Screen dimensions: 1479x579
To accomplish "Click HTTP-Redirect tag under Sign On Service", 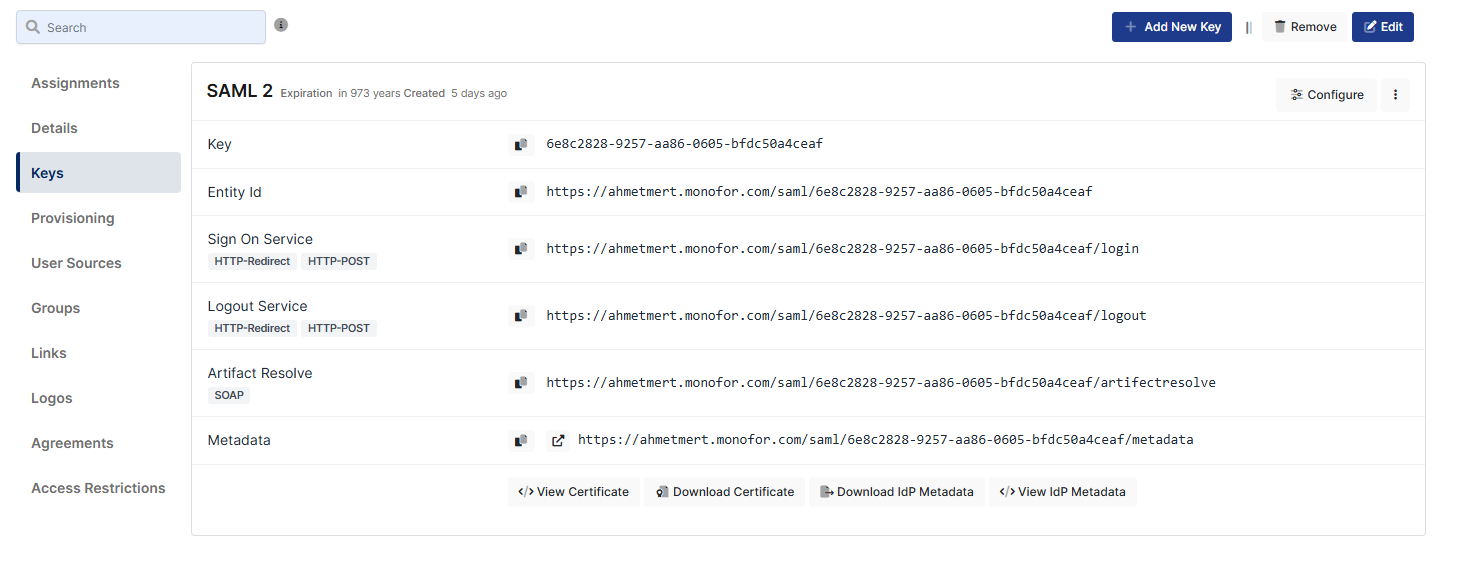I will tap(252, 261).
